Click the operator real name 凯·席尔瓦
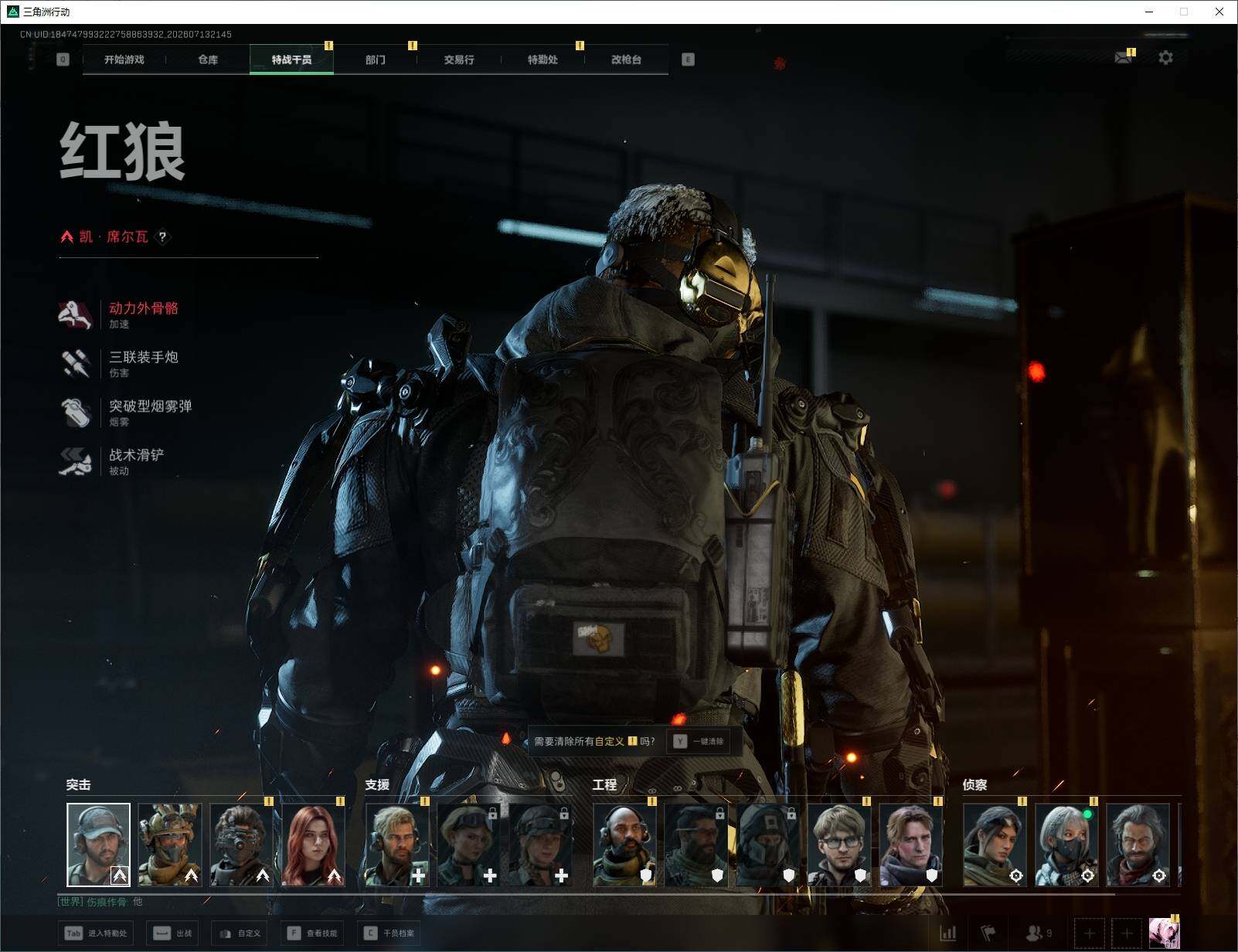 pyautogui.click(x=114, y=236)
